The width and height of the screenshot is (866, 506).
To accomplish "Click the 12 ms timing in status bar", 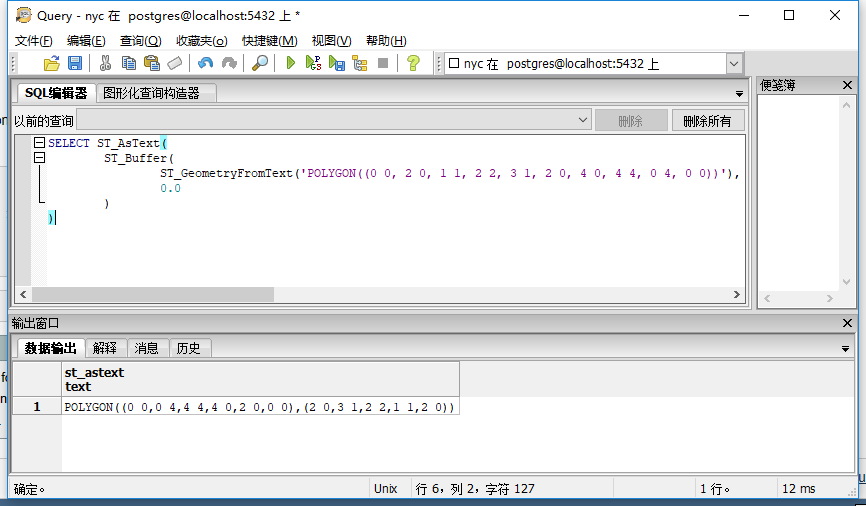I will coord(799,488).
